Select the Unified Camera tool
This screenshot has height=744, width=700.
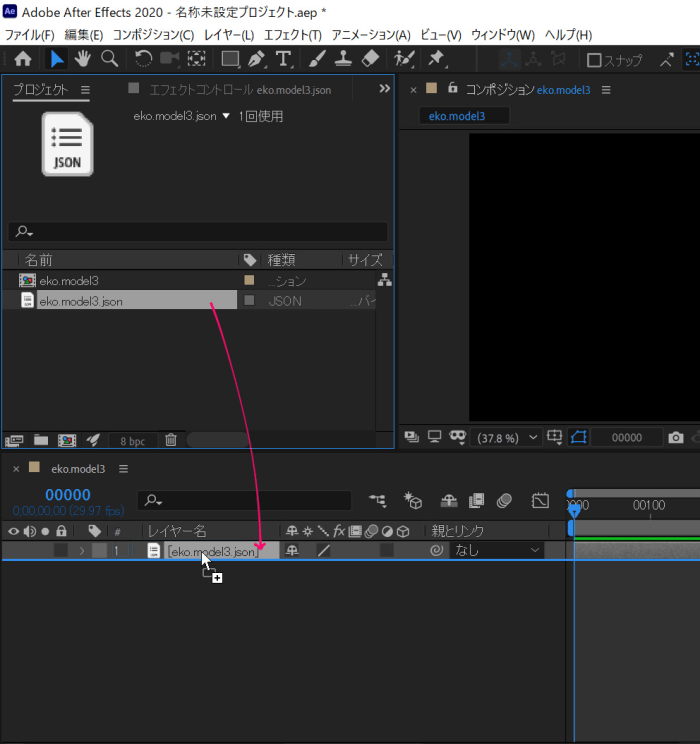(170, 59)
